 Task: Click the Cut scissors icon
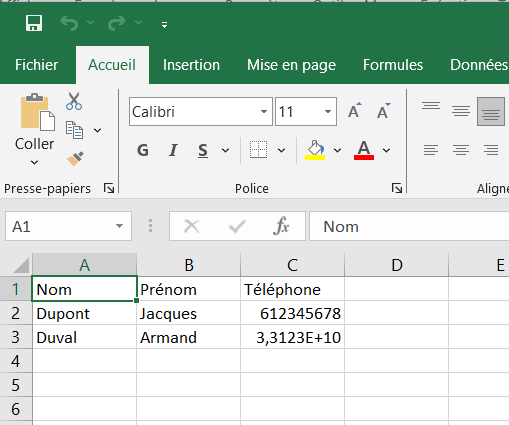pos(74,101)
